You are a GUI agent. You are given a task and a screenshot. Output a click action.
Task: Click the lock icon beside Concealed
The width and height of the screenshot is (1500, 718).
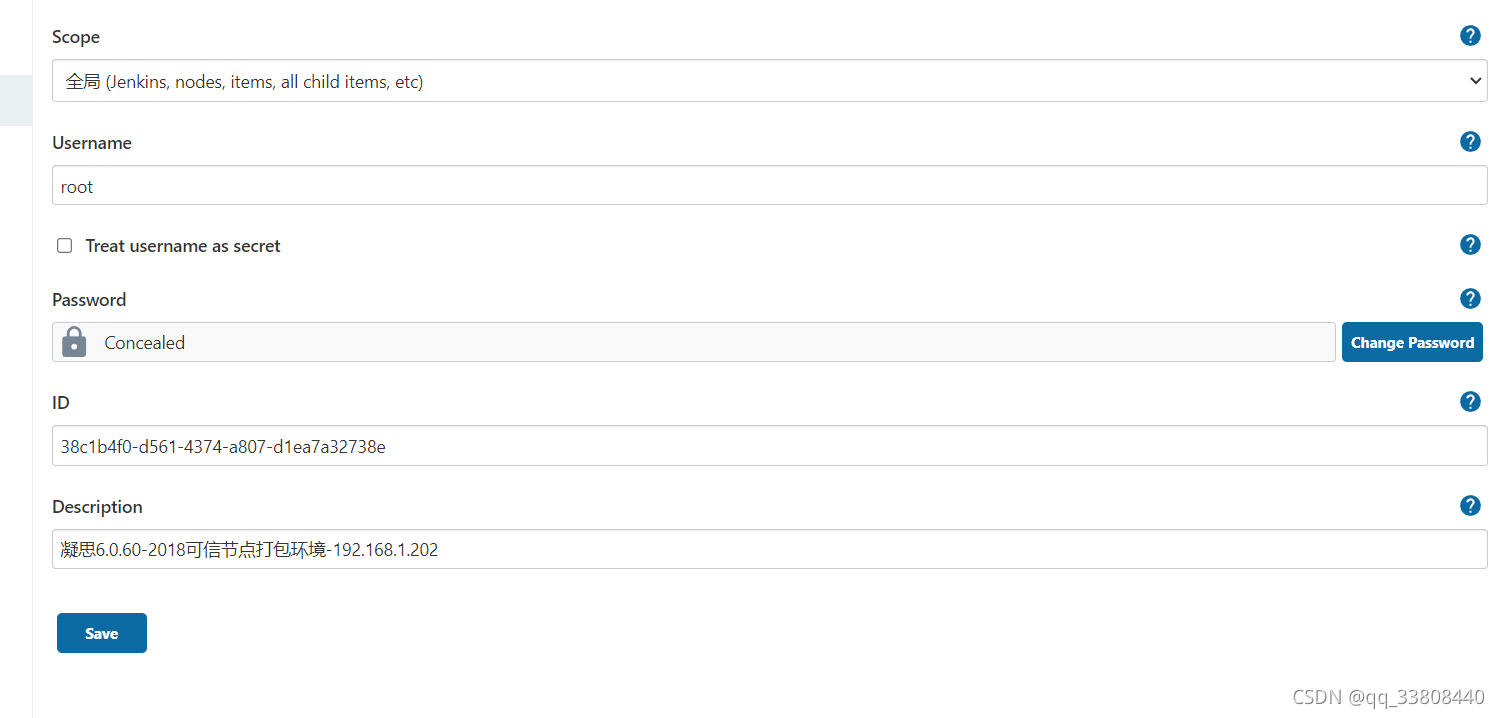coord(74,341)
